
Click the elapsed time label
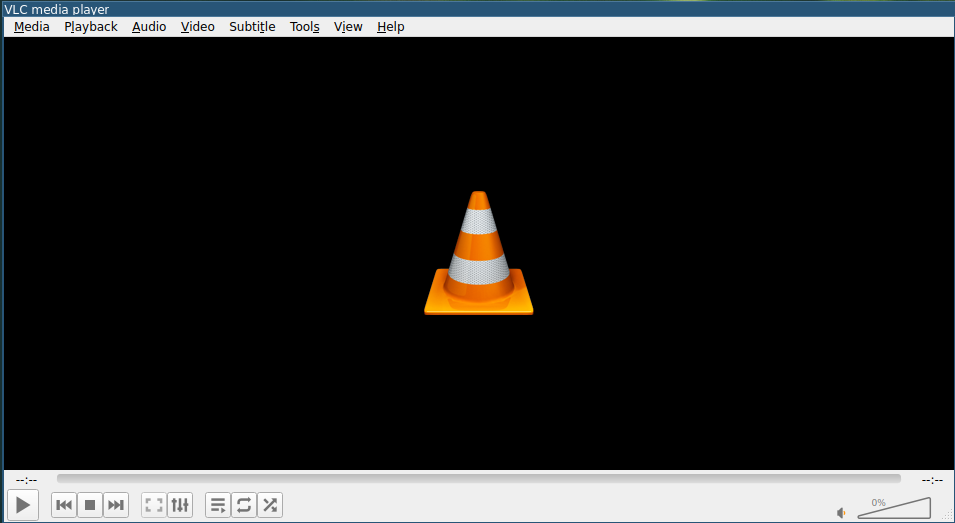pos(27,480)
